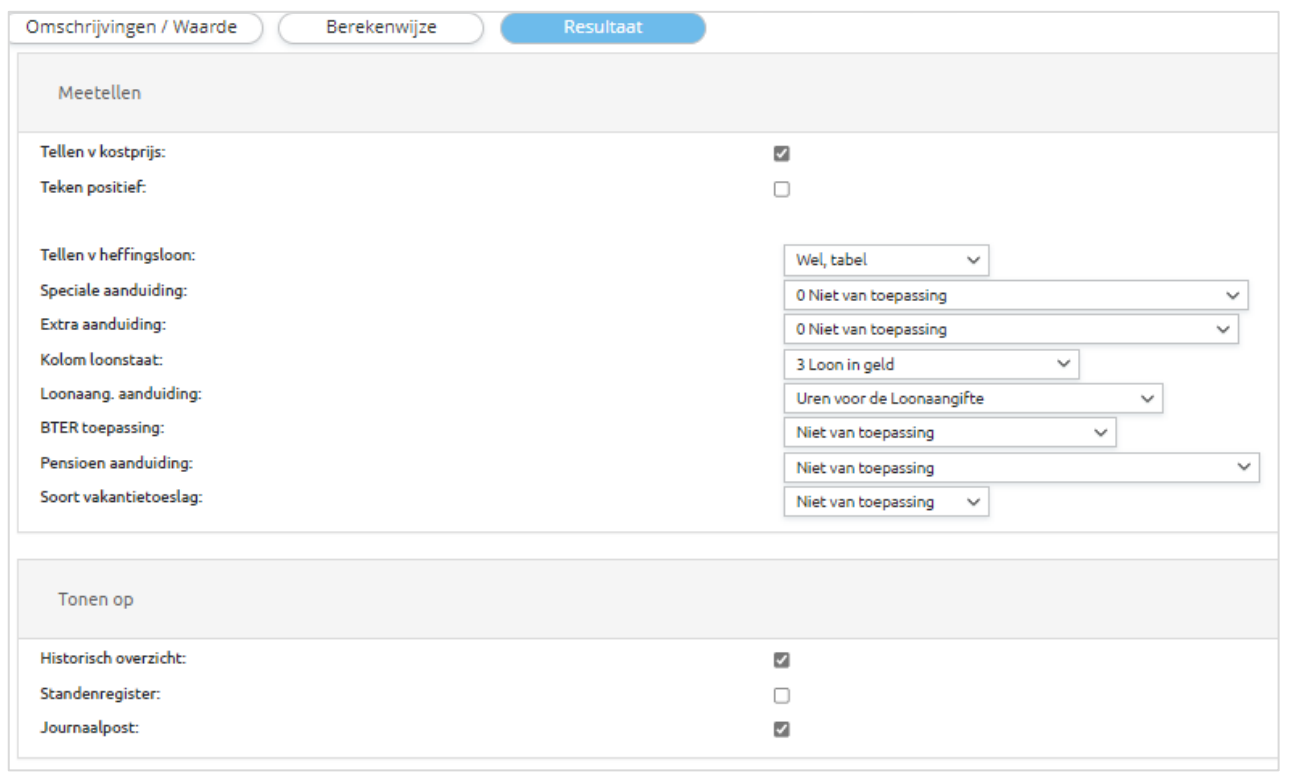Screen dimensions: 1291x782
Task: Select the Resultaat tab
Action: click(x=603, y=27)
